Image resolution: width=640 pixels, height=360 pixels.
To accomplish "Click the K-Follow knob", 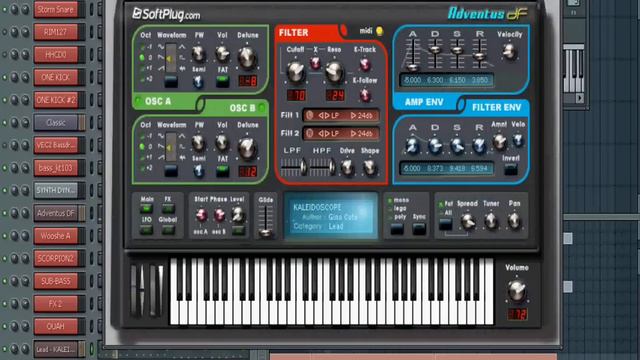I will point(365,95).
